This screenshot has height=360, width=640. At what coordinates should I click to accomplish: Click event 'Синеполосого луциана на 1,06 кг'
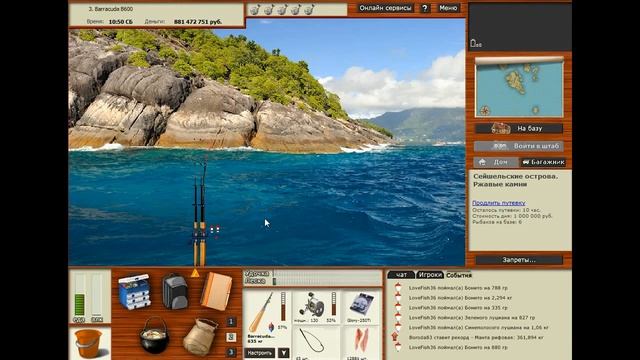pos(479,327)
